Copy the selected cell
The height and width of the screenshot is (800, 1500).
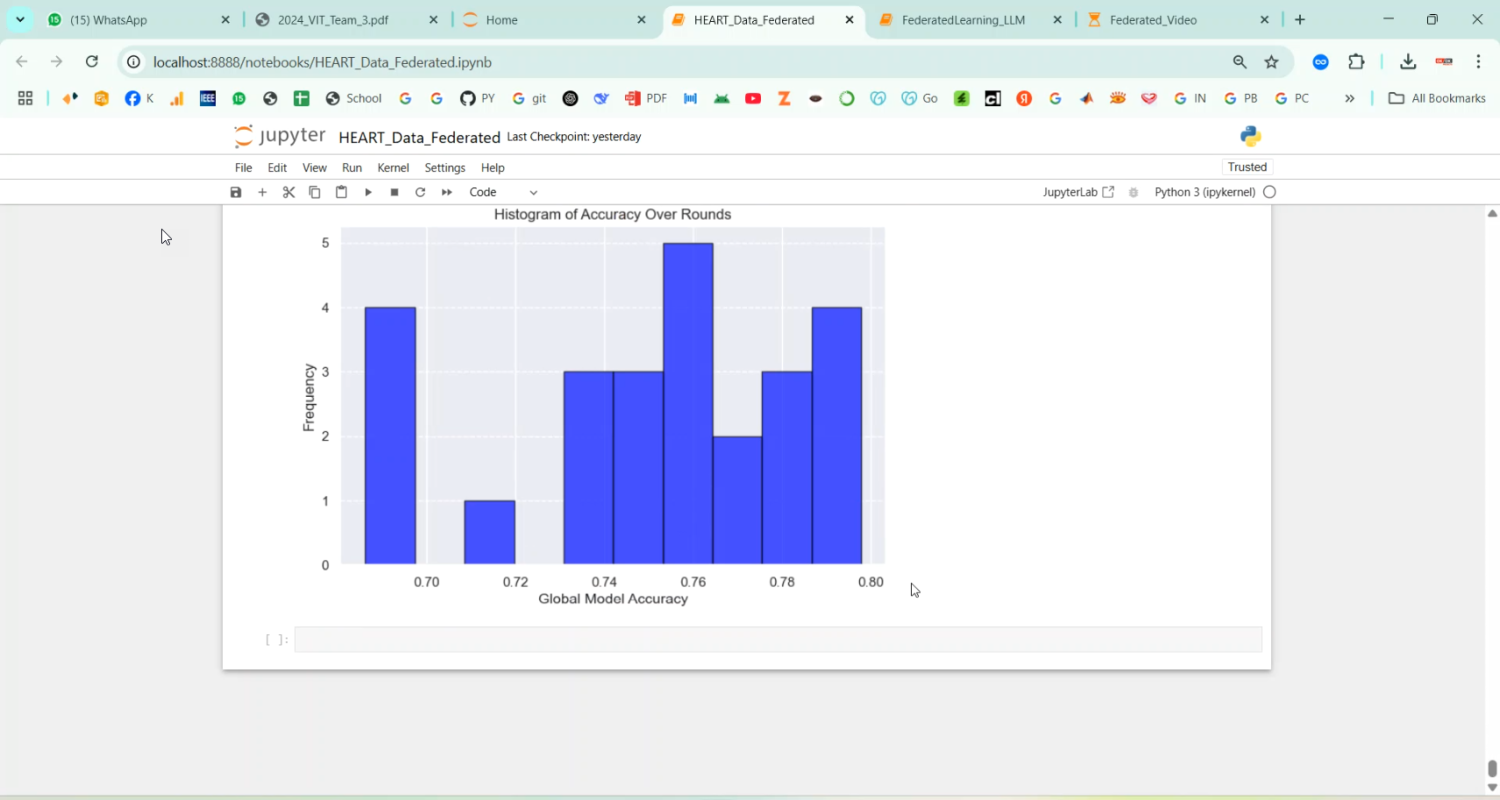(315, 192)
